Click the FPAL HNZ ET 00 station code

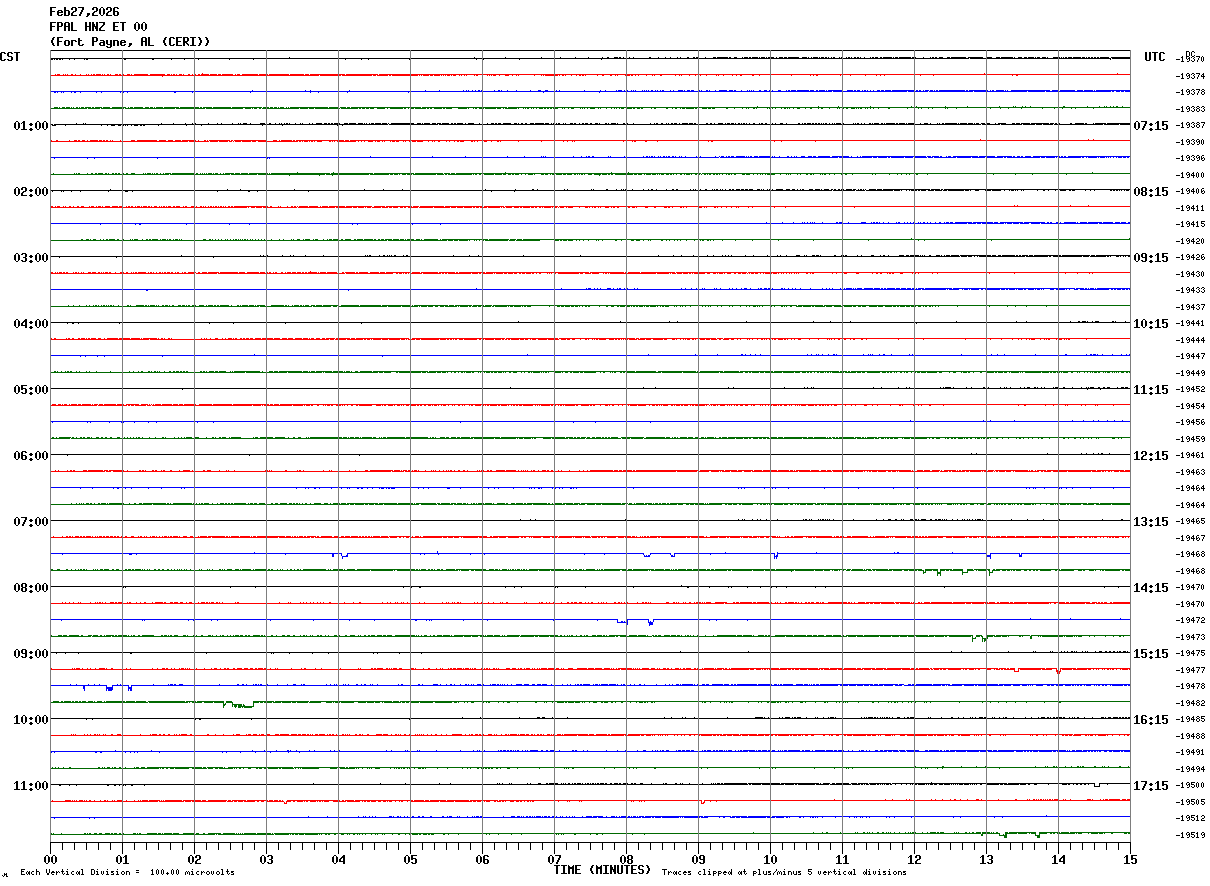coord(98,27)
